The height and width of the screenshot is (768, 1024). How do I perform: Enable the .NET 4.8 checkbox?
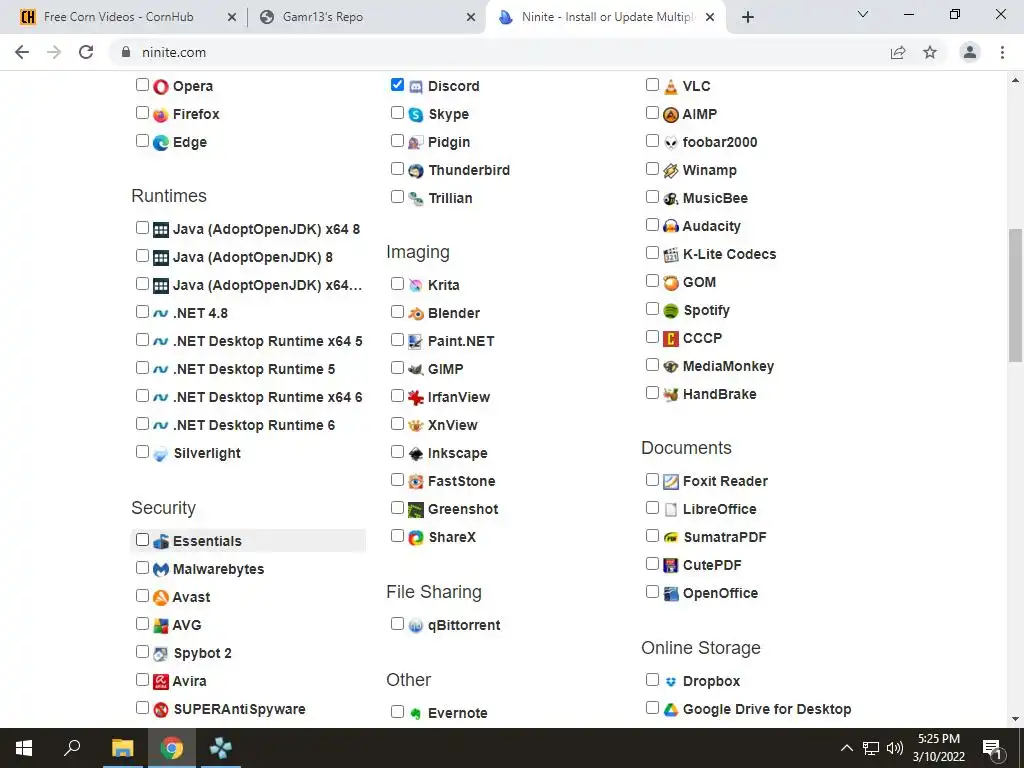142,312
